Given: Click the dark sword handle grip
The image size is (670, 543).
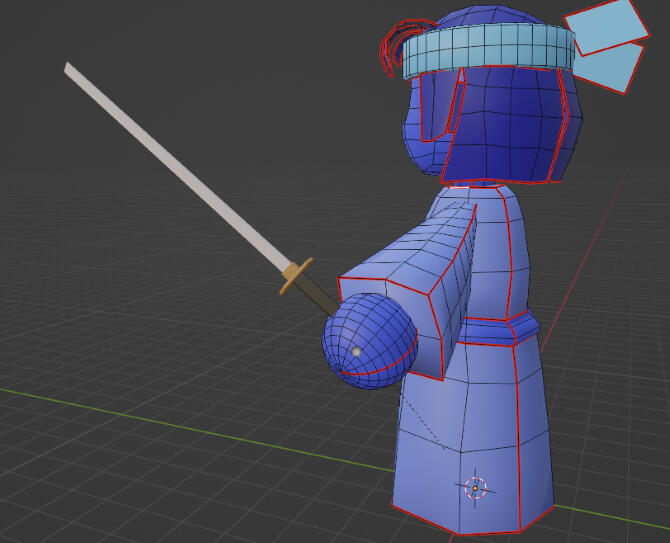Looking at the screenshot, I should [319, 297].
